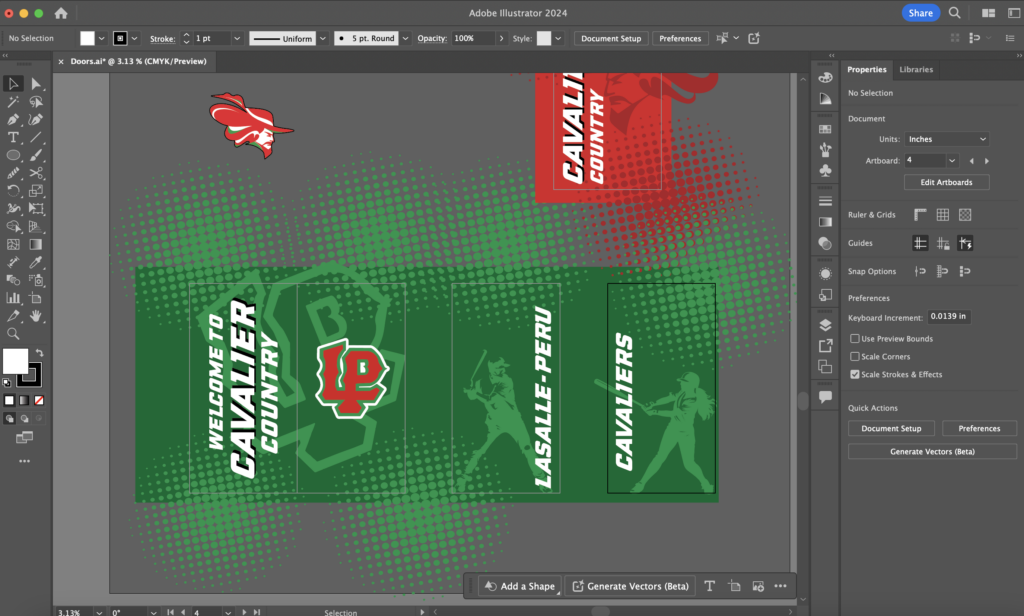The height and width of the screenshot is (616, 1024).
Task: Choose the Magic Wand tool
Action: tap(13, 102)
